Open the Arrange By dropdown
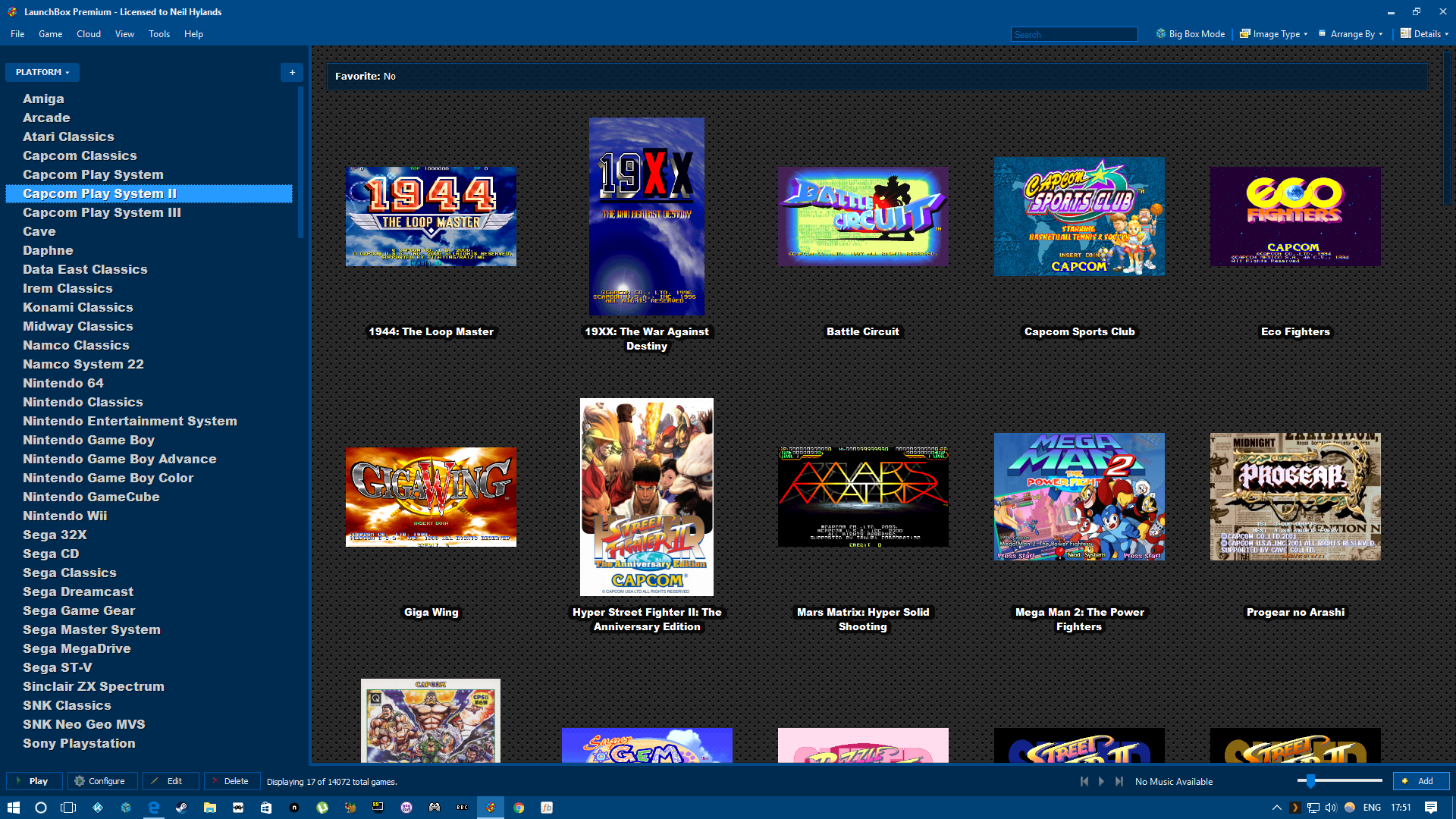 pyautogui.click(x=1351, y=34)
